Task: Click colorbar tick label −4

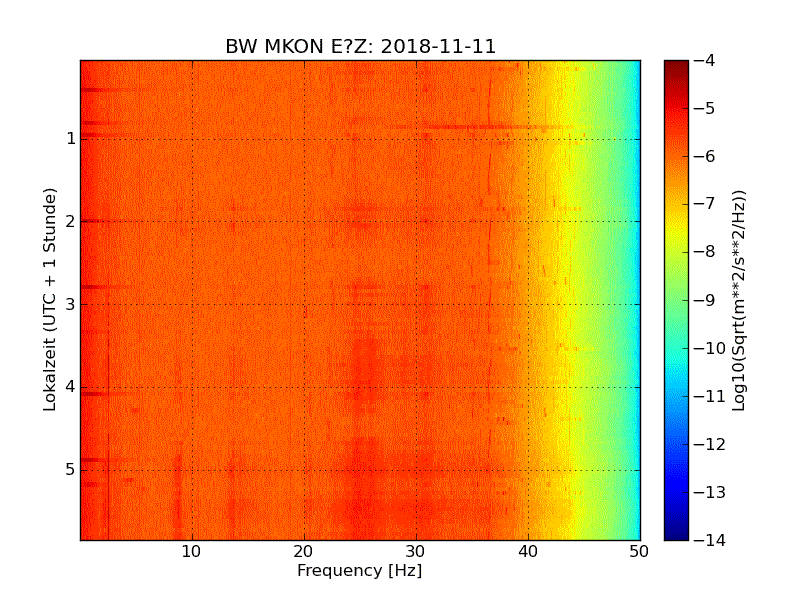Action: pos(705,61)
